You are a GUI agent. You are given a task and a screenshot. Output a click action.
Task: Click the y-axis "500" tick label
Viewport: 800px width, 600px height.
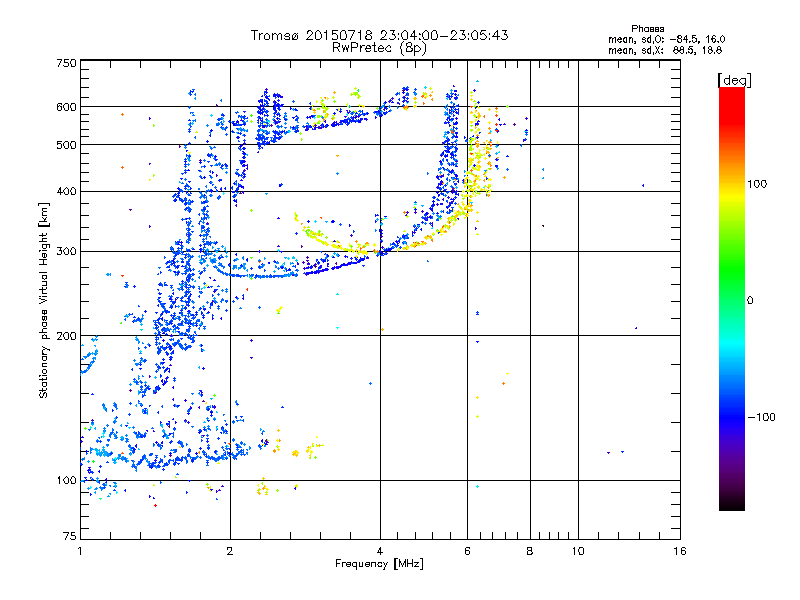click(66, 145)
